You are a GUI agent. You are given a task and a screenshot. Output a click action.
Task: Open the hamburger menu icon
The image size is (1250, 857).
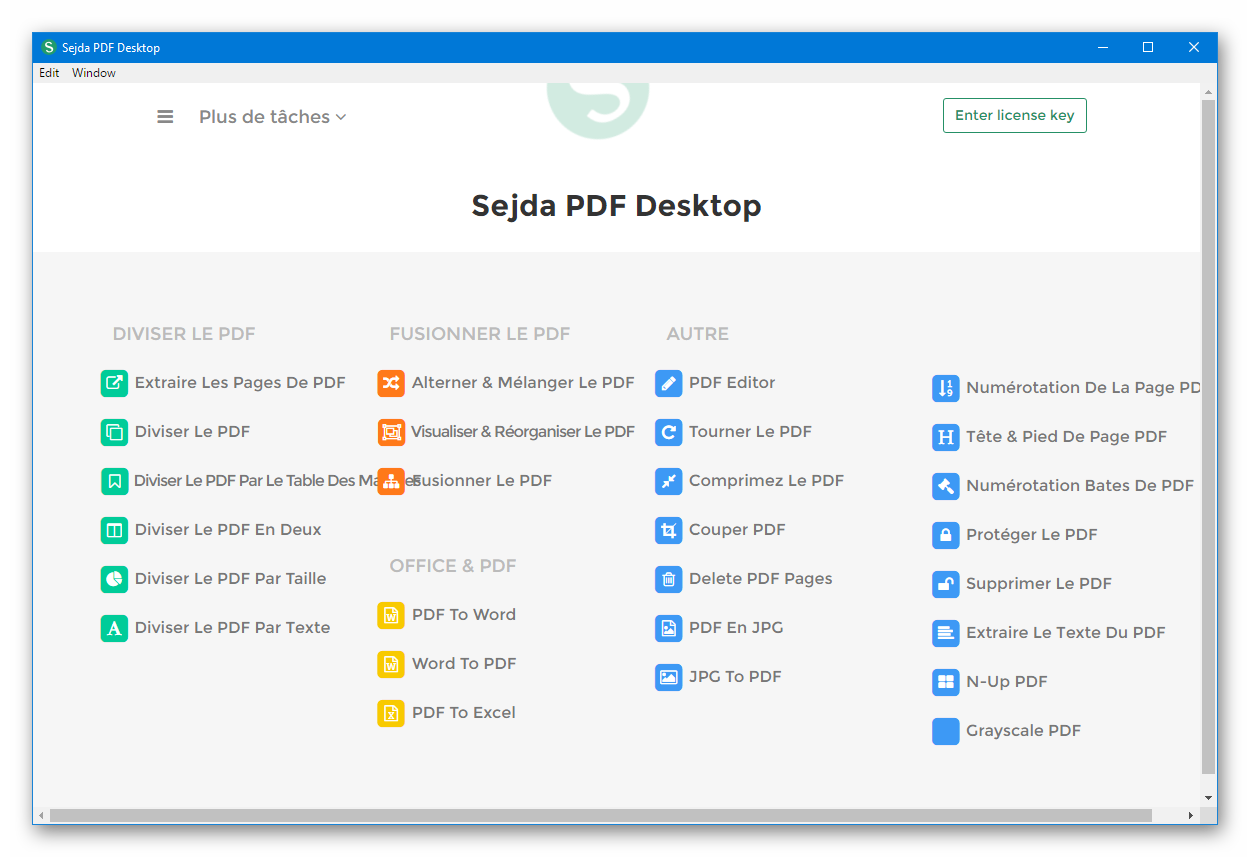click(165, 117)
